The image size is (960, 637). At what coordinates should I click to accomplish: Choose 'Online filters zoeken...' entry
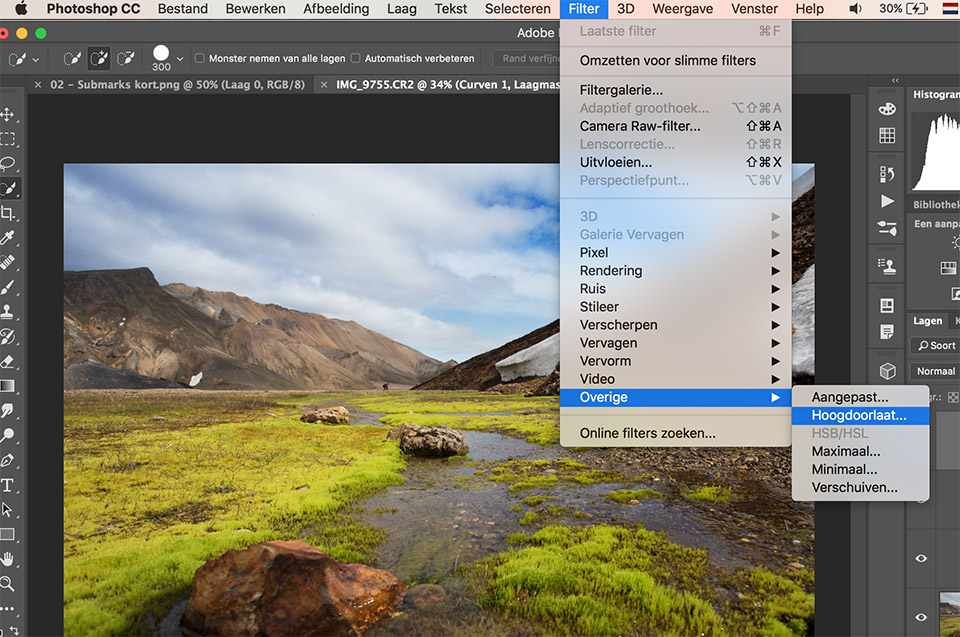[675, 433]
